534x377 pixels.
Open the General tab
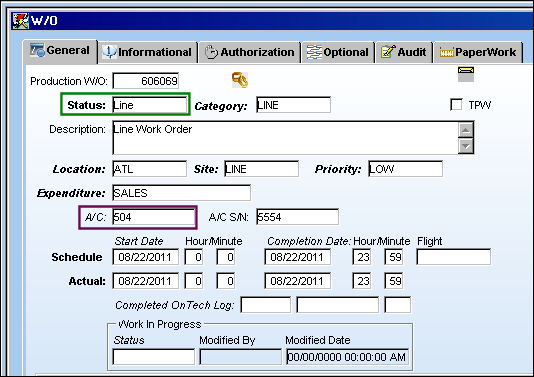pyautogui.click(x=60, y=51)
